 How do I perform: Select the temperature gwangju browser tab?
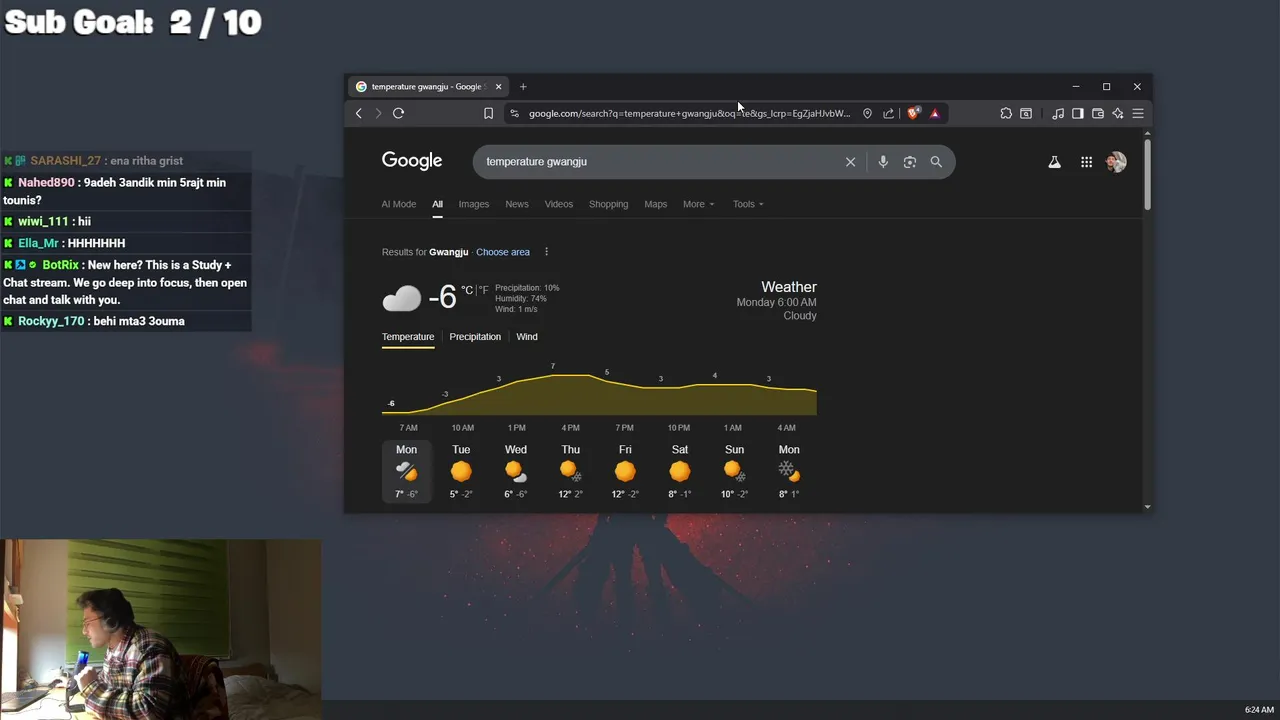tap(428, 87)
